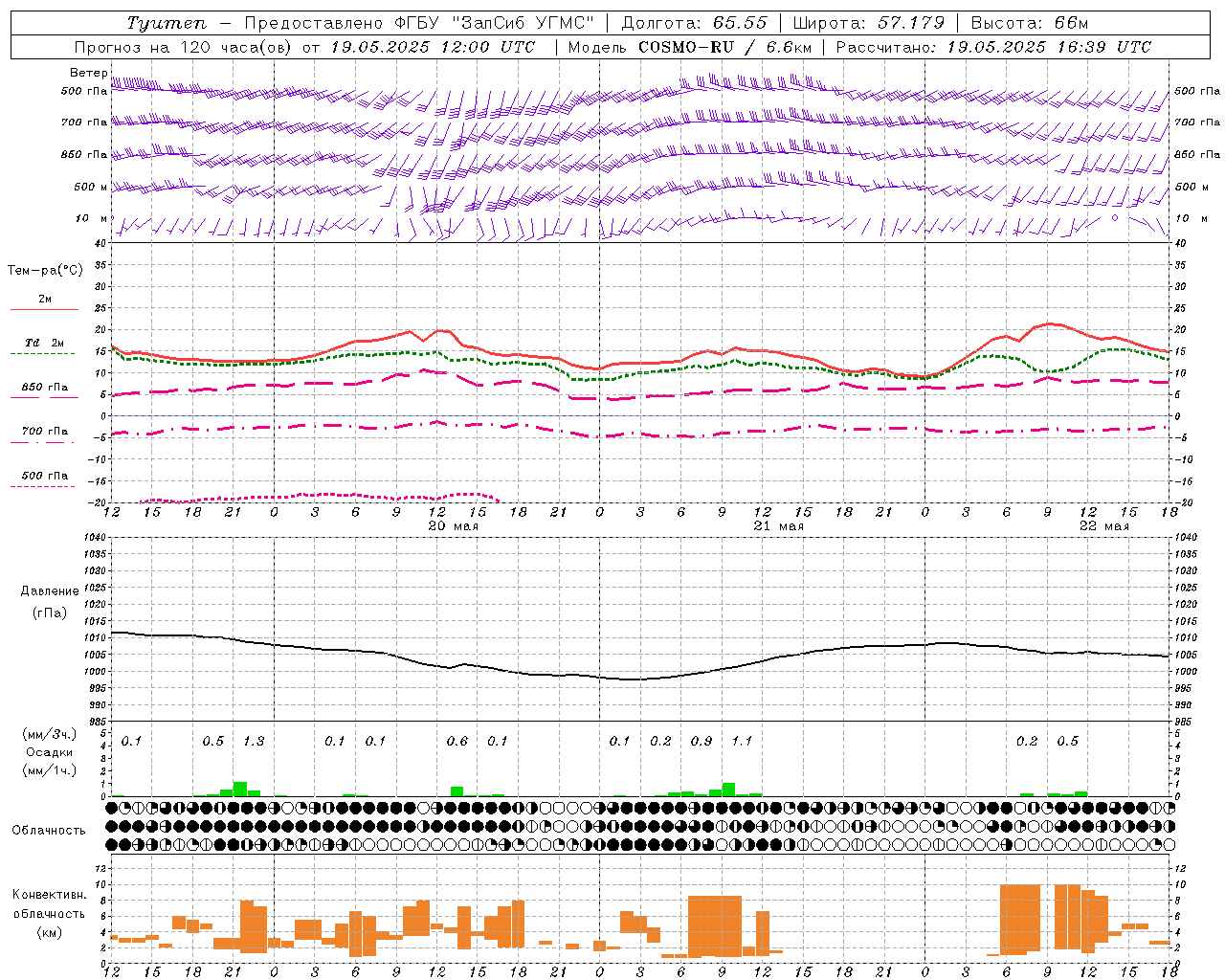This screenshot has height=980, width=1225.
Task: Click the "(мм/1ч.)" precipitation unit label
Action: (x=49, y=769)
